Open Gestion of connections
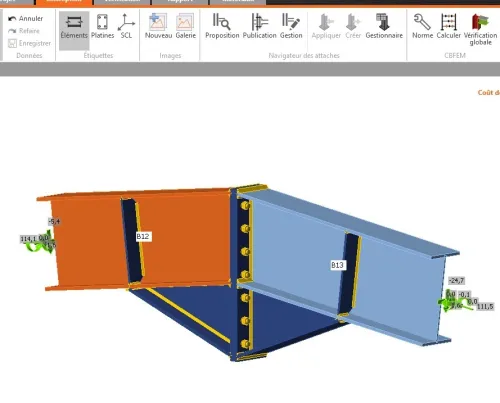Screen dimensions: 500x403 pyautogui.click(x=291, y=27)
